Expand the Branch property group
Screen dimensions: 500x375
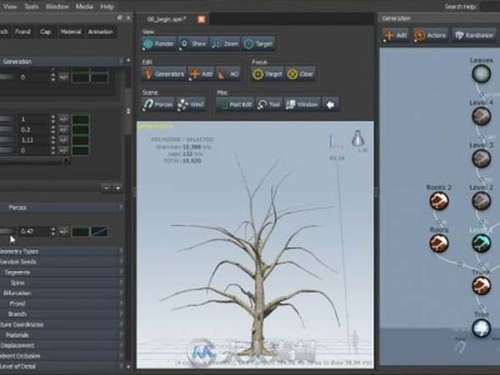pyautogui.click(x=62, y=314)
